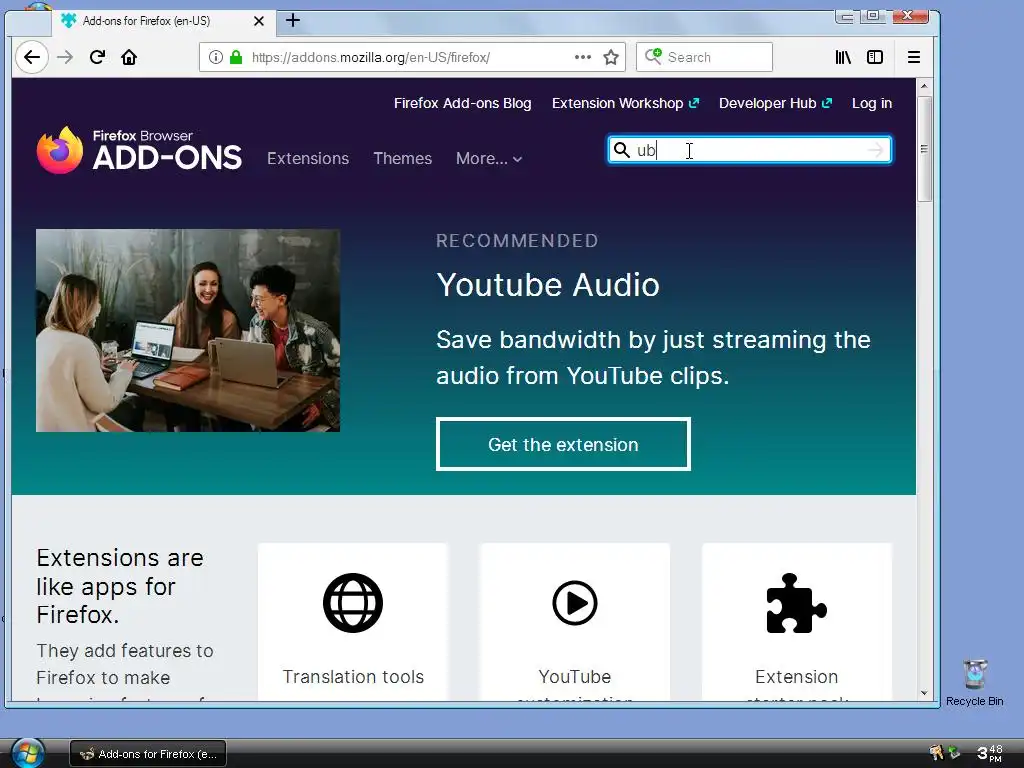Image resolution: width=1024 pixels, height=768 pixels.
Task: Click the forward navigation arrow
Action: click(65, 57)
